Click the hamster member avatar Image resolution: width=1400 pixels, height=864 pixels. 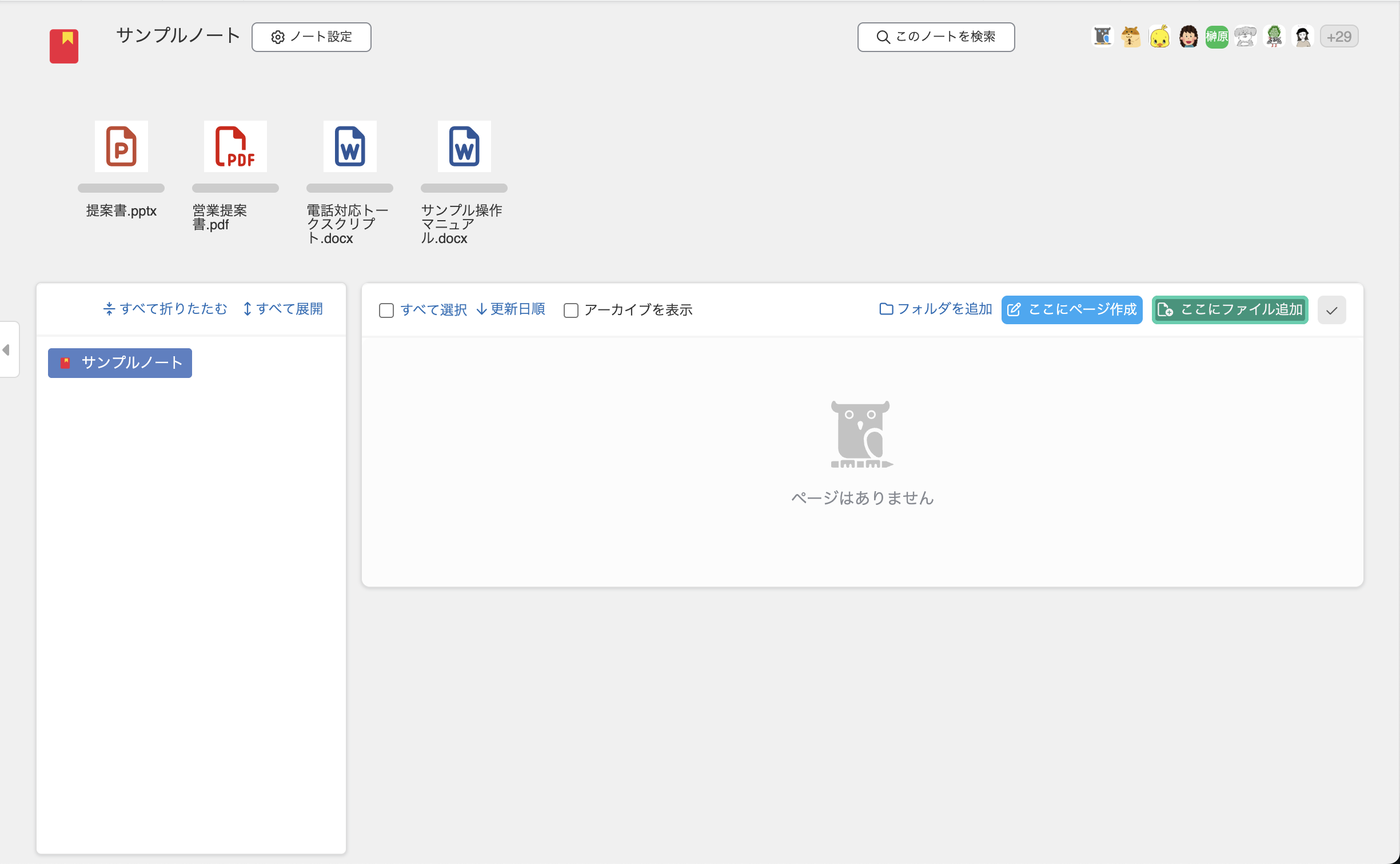(x=1131, y=37)
